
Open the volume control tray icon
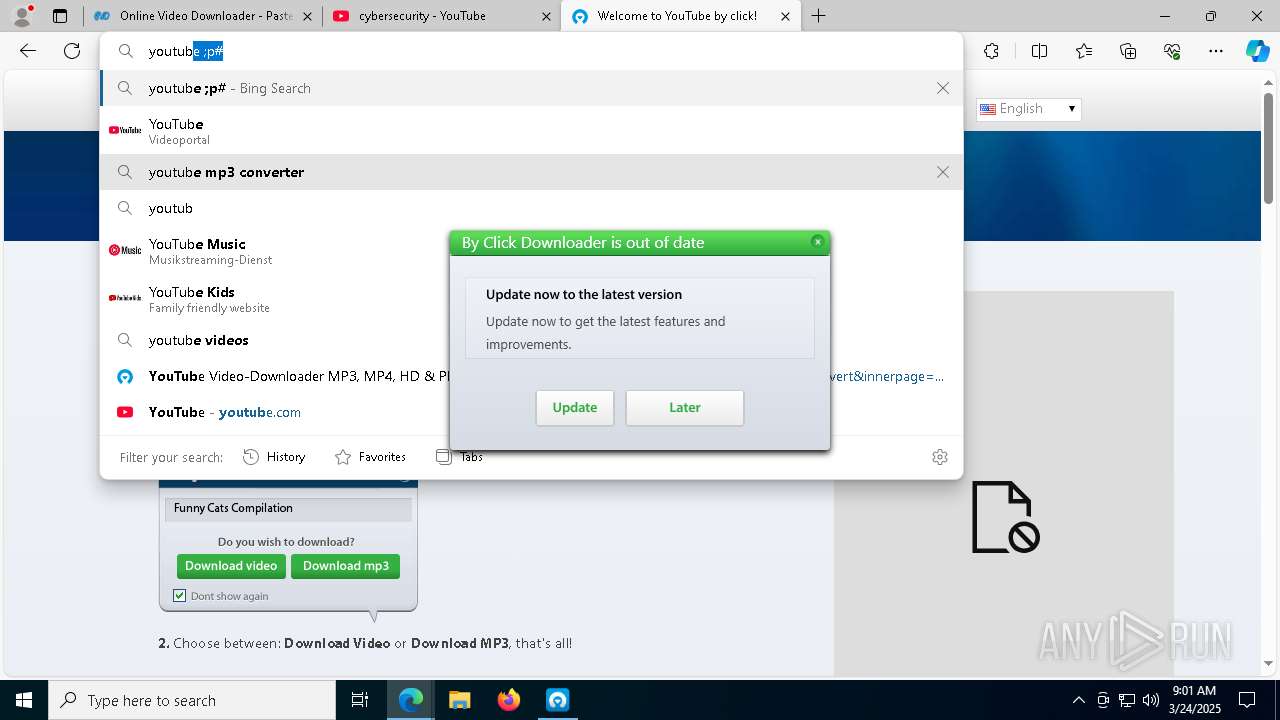pyautogui.click(x=1150, y=700)
